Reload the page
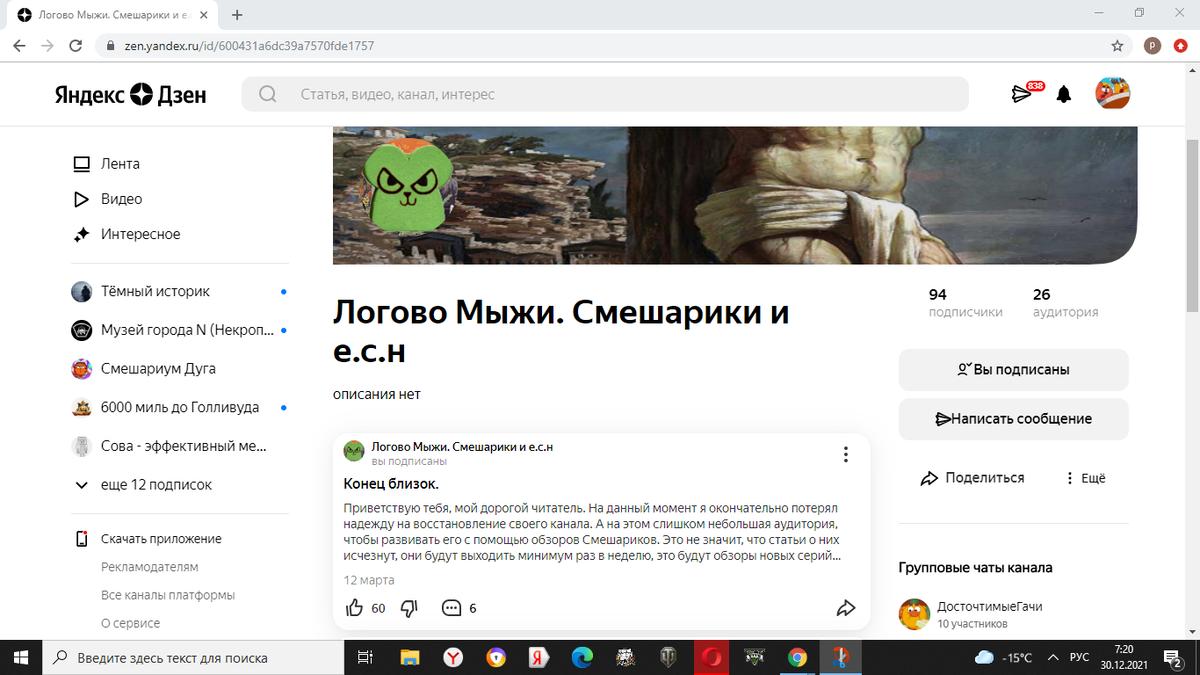This screenshot has height=675, width=1200. 76,46
